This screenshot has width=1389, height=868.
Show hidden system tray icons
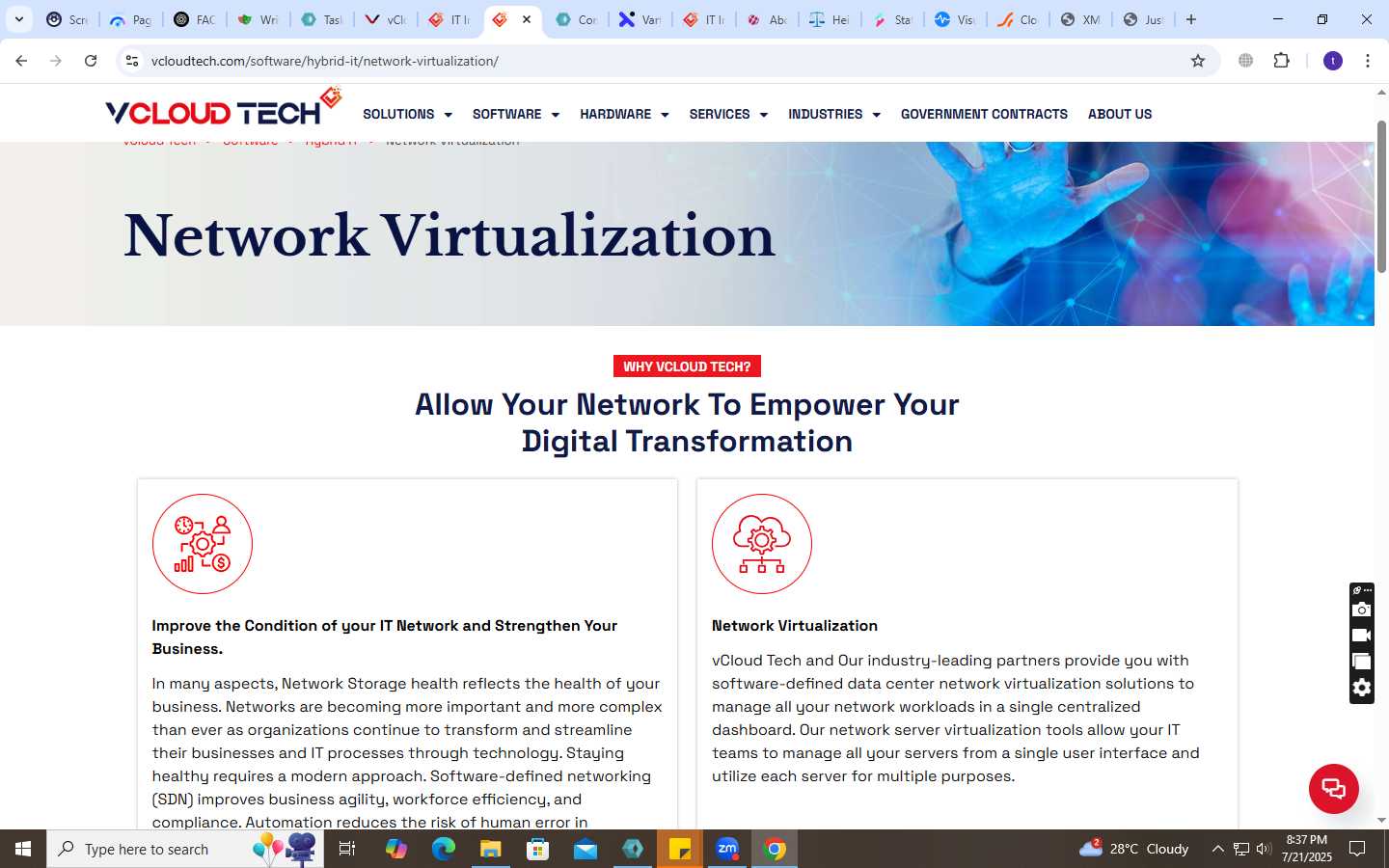click(x=1217, y=849)
